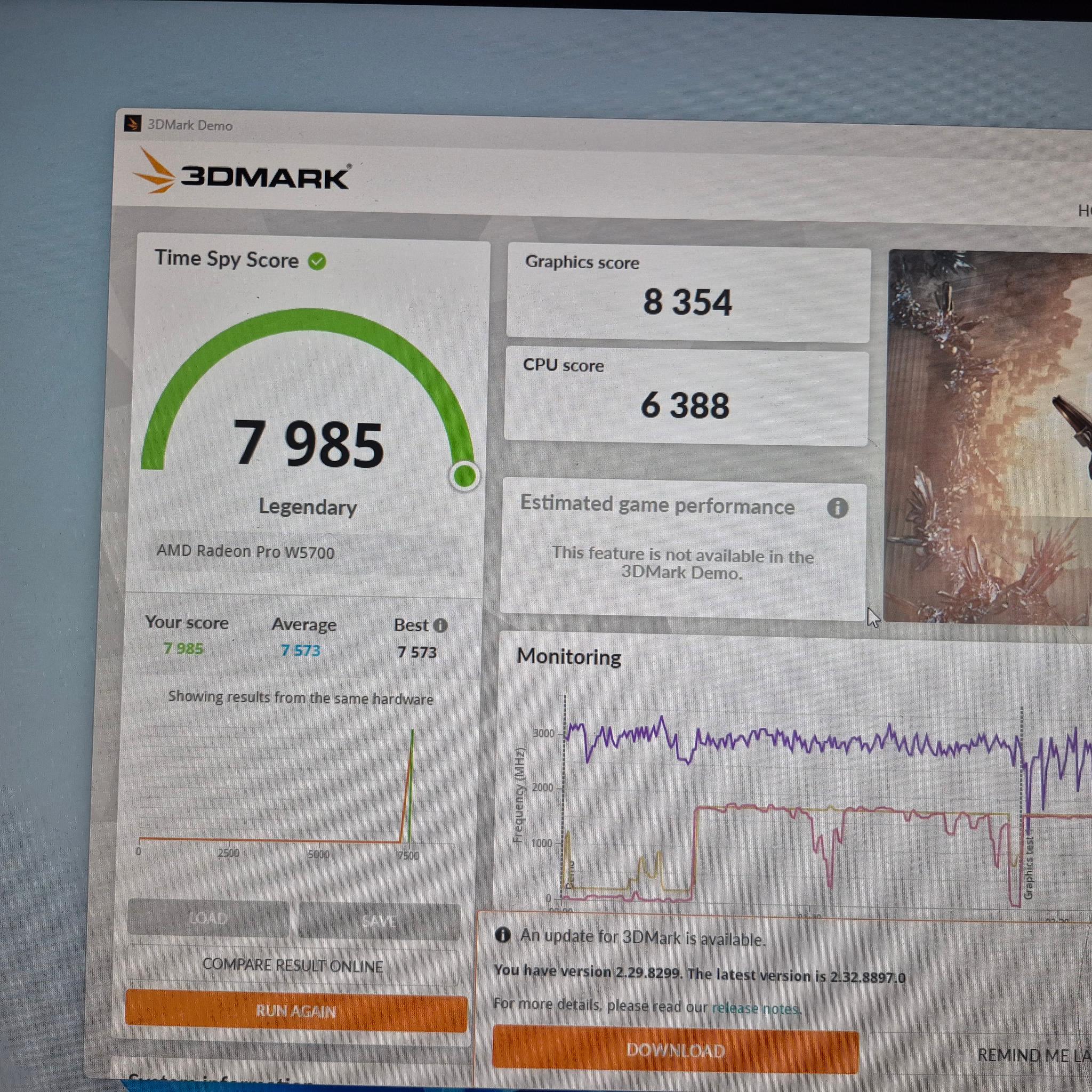Click the Time Spy benchmark thumbnail image
The image size is (1092, 1092).
[x=987, y=437]
